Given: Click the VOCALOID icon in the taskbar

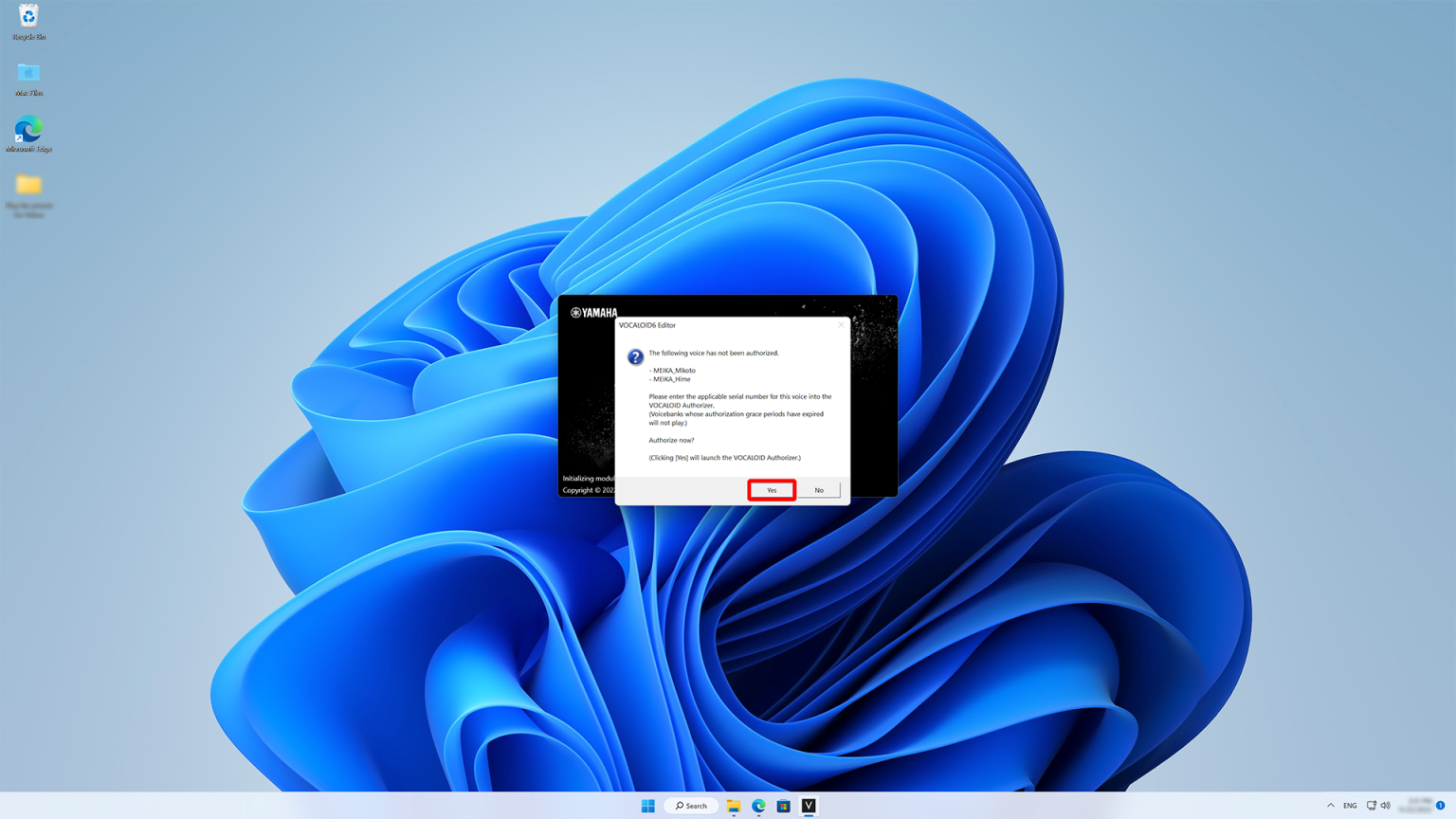Looking at the screenshot, I should [809, 806].
